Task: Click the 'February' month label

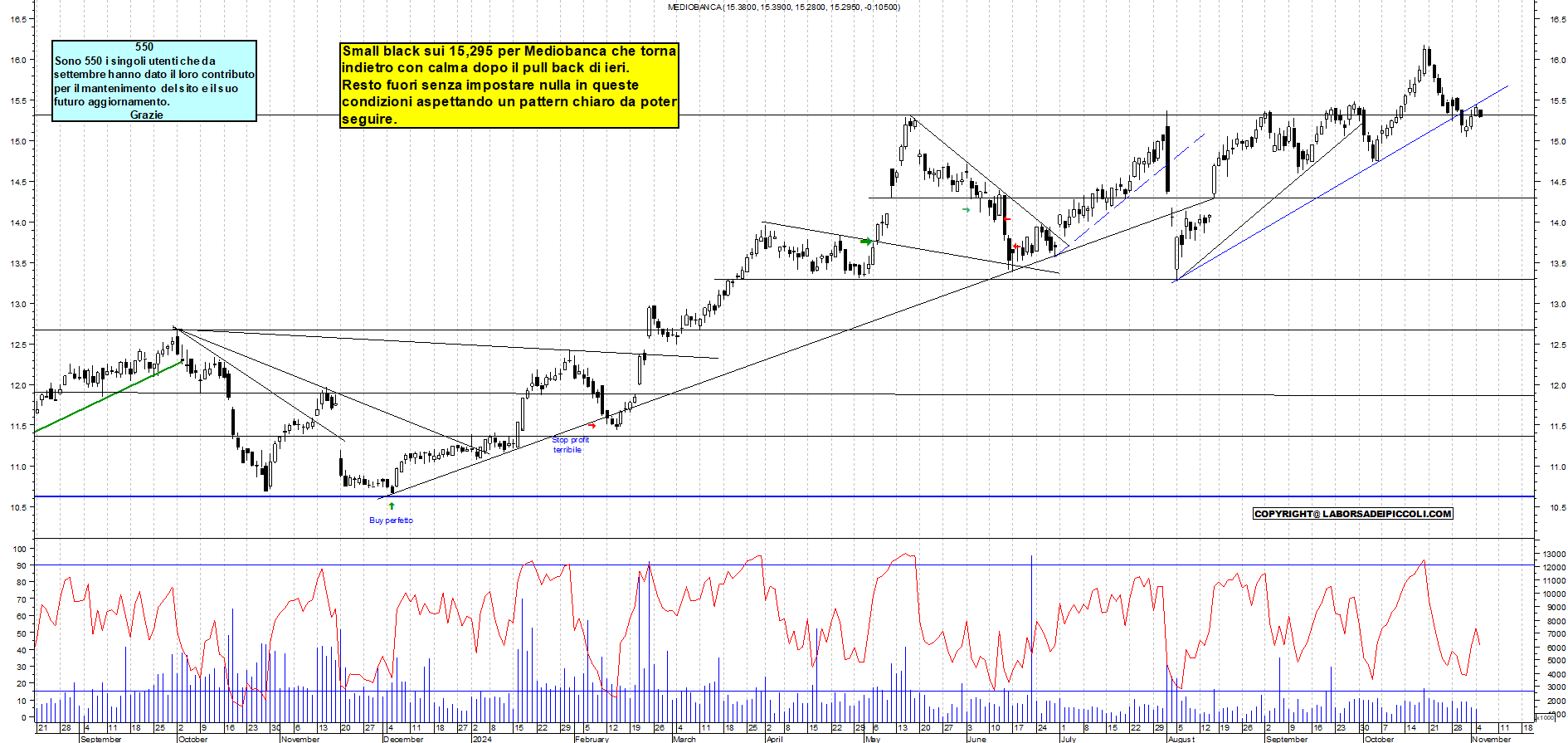Action: tap(592, 739)
